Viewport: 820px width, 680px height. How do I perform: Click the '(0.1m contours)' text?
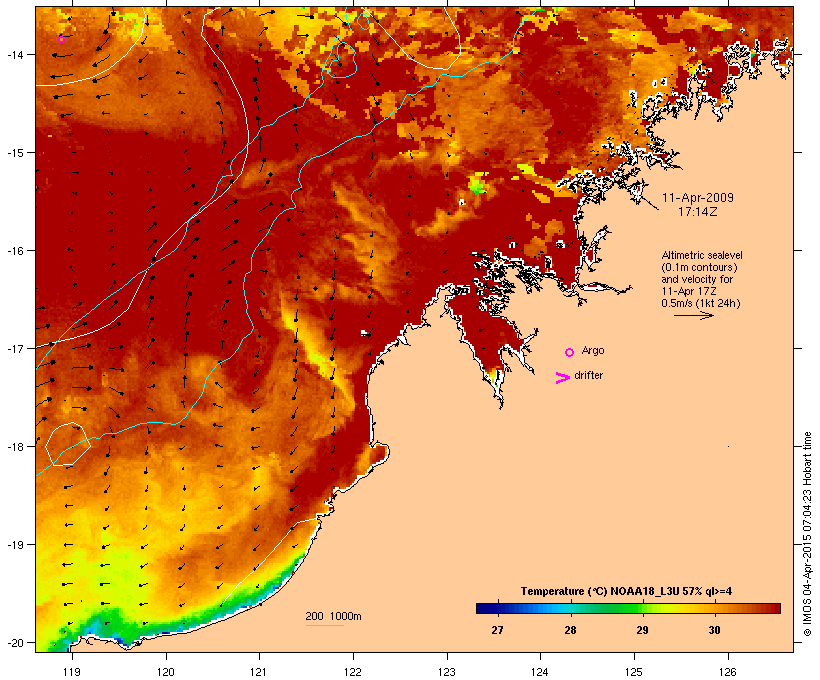click(700, 267)
